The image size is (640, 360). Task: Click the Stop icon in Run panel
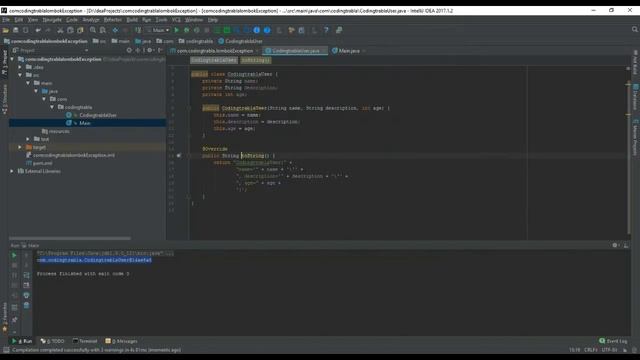14,265
